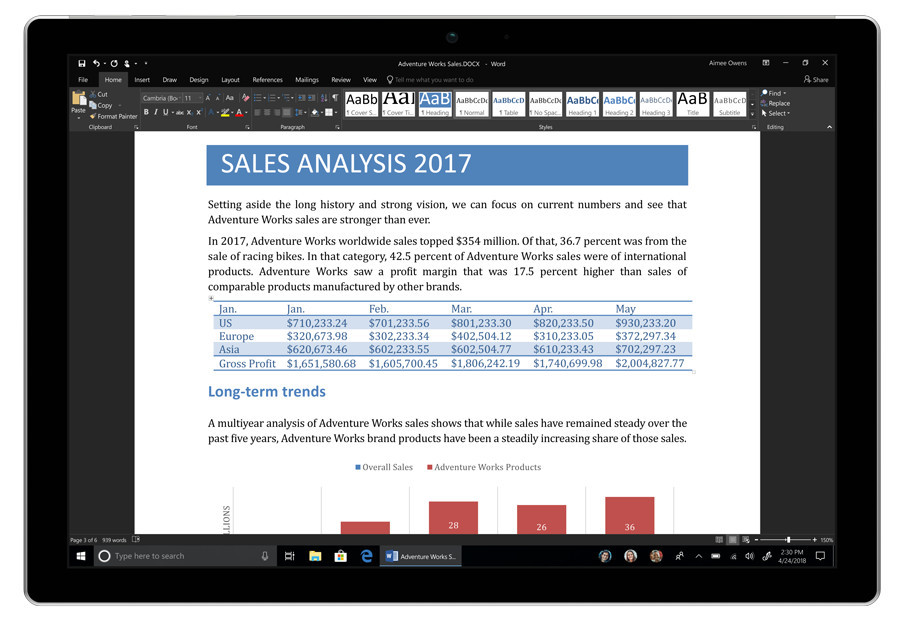Open the Change Case (Aa) dropdown
Viewport: 900px width, 622px height.
point(230,98)
